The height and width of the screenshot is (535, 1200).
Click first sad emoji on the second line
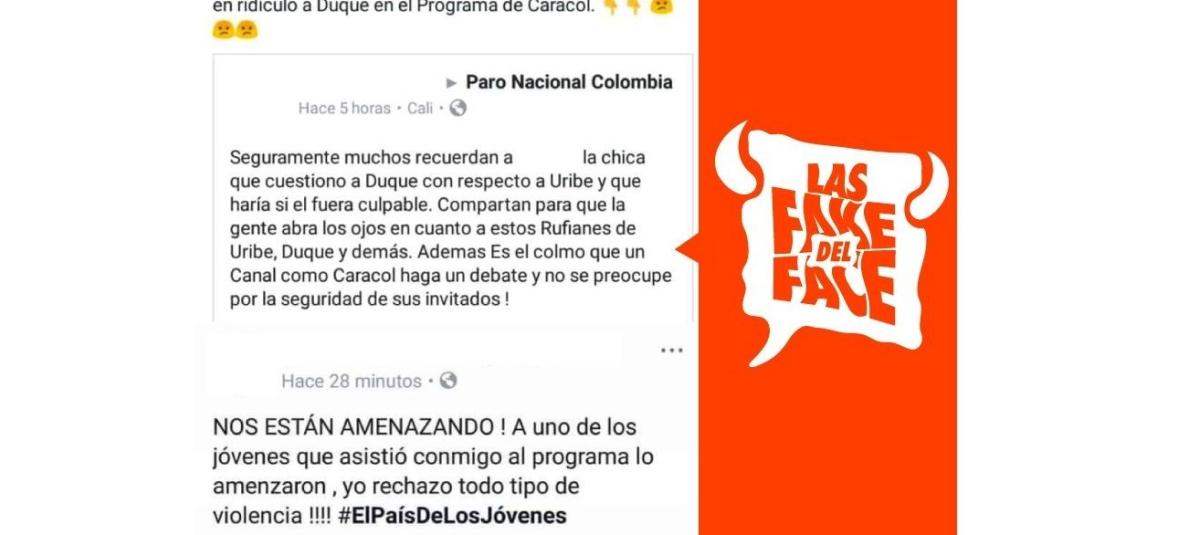point(223,29)
